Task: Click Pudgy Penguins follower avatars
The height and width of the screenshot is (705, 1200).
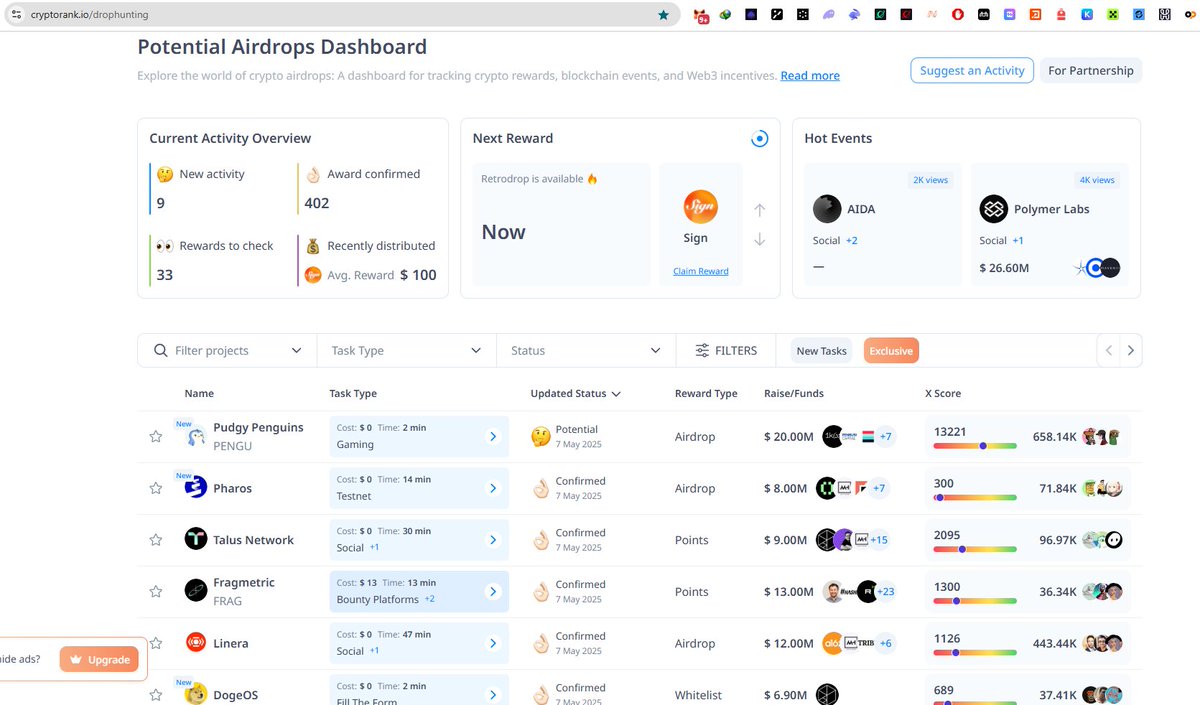Action: click(1102, 437)
